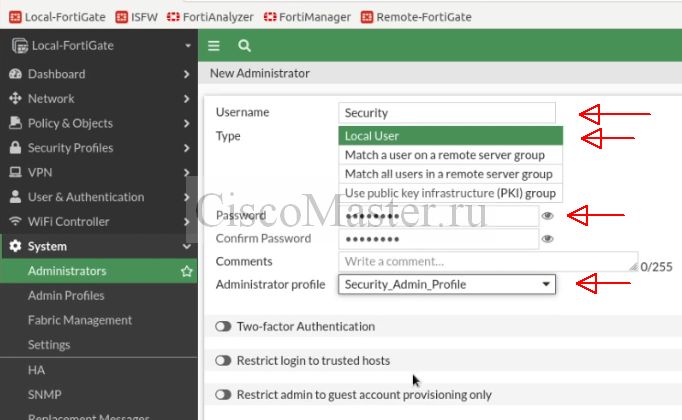The width and height of the screenshot is (682, 420).
Task: Click the Comments text area
Action: pyautogui.click(x=488, y=261)
